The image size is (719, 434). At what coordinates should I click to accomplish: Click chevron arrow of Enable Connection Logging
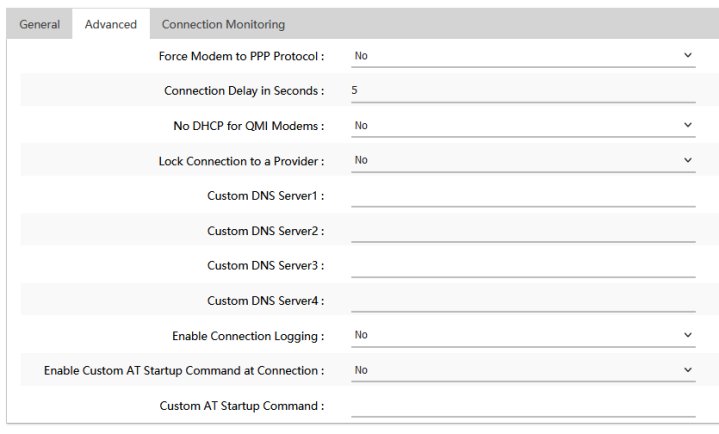pos(688,335)
